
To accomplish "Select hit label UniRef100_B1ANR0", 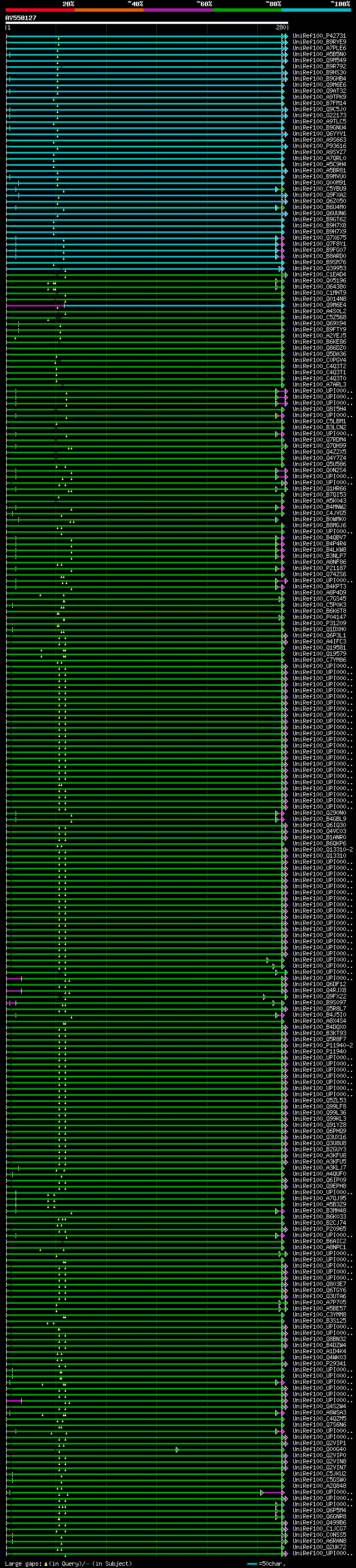I will (x=319, y=837).
